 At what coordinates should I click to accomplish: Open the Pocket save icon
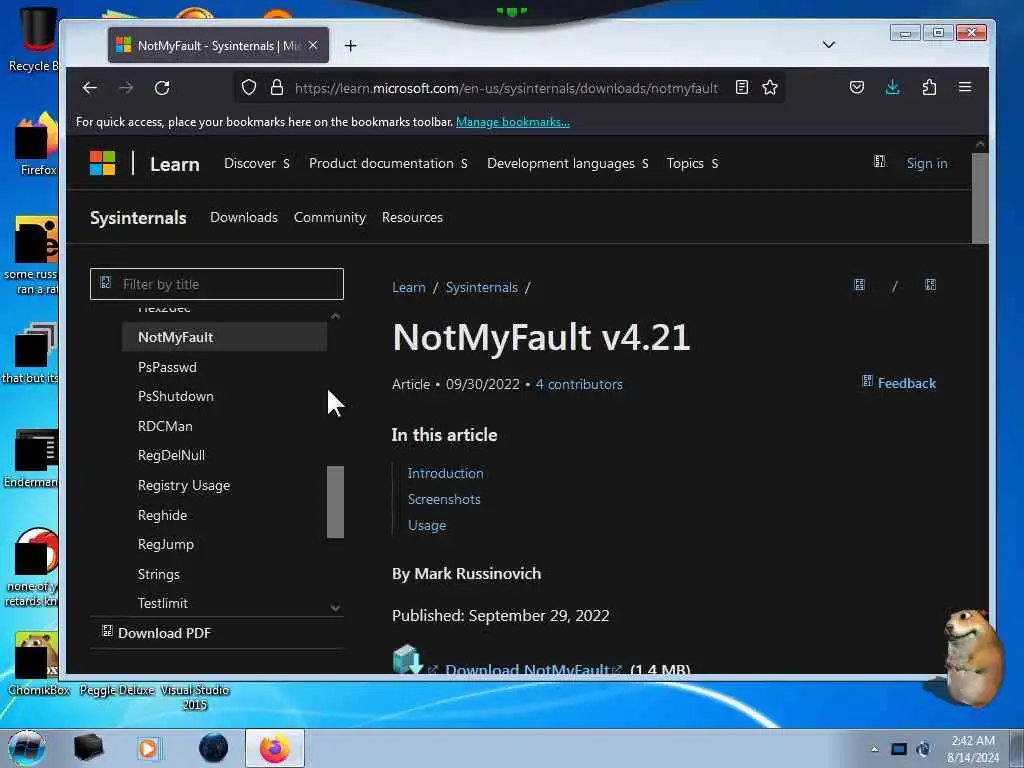[857, 88]
